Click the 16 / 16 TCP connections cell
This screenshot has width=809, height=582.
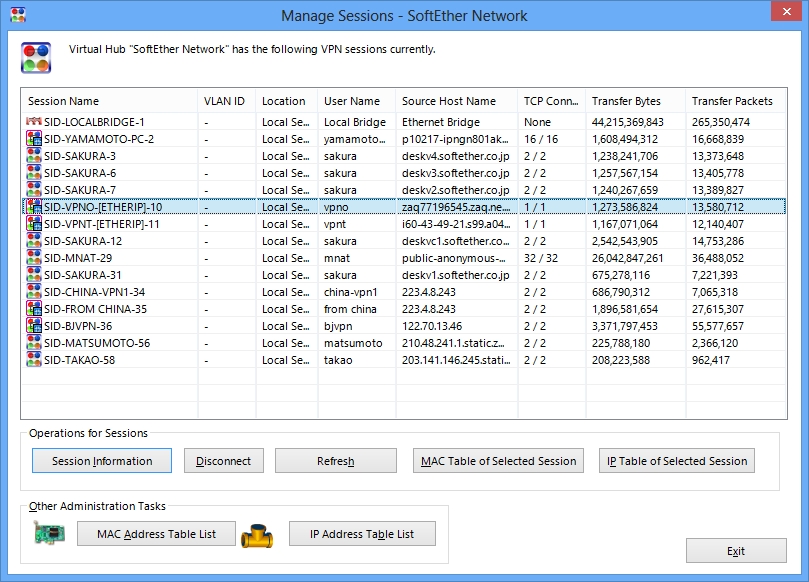541,139
